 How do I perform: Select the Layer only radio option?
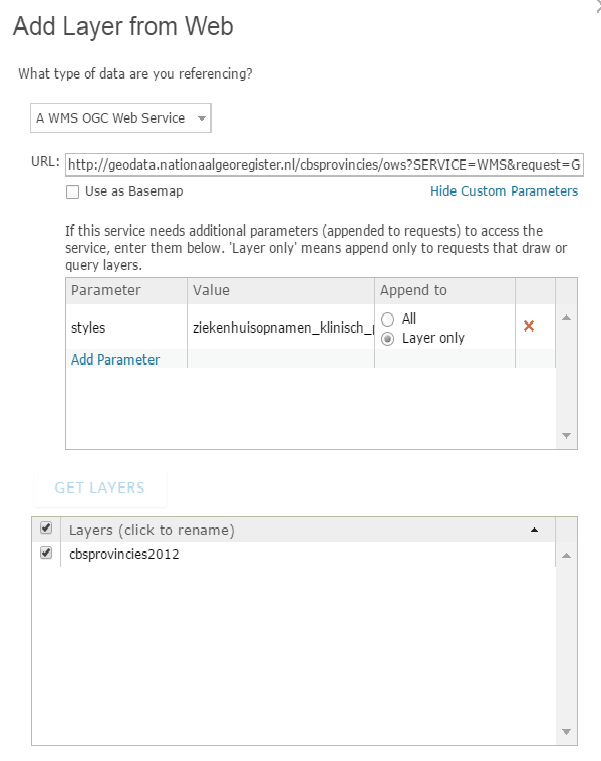point(388,338)
